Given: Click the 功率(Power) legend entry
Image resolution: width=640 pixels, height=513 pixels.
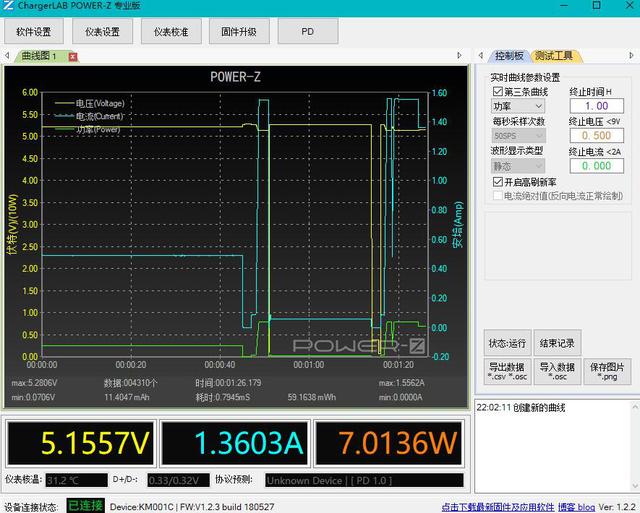Looking at the screenshot, I should [x=87, y=129].
